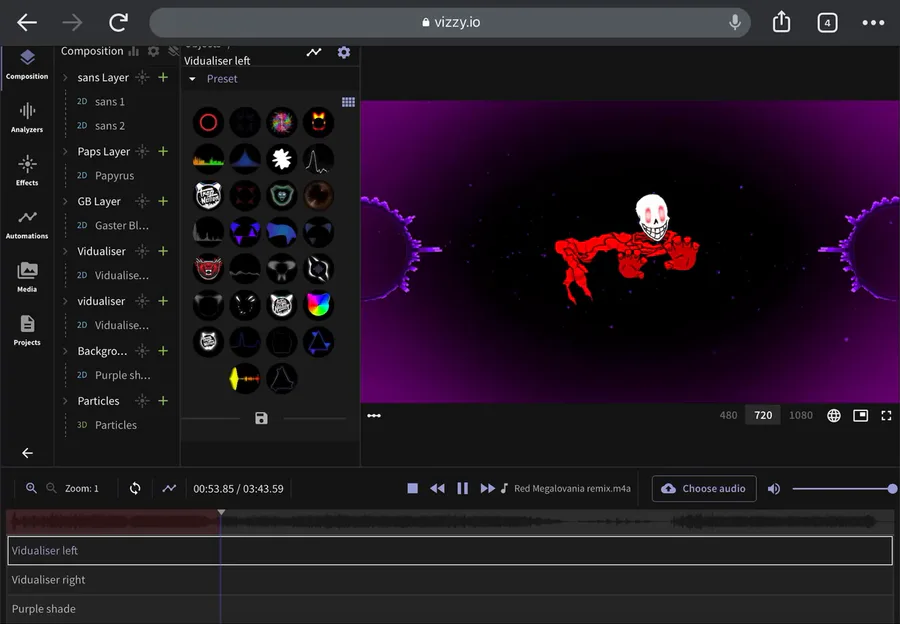Image resolution: width=900 pixels, height=624 pixels.
Task: Go to the Automations tab
Action: pos(27,224)
